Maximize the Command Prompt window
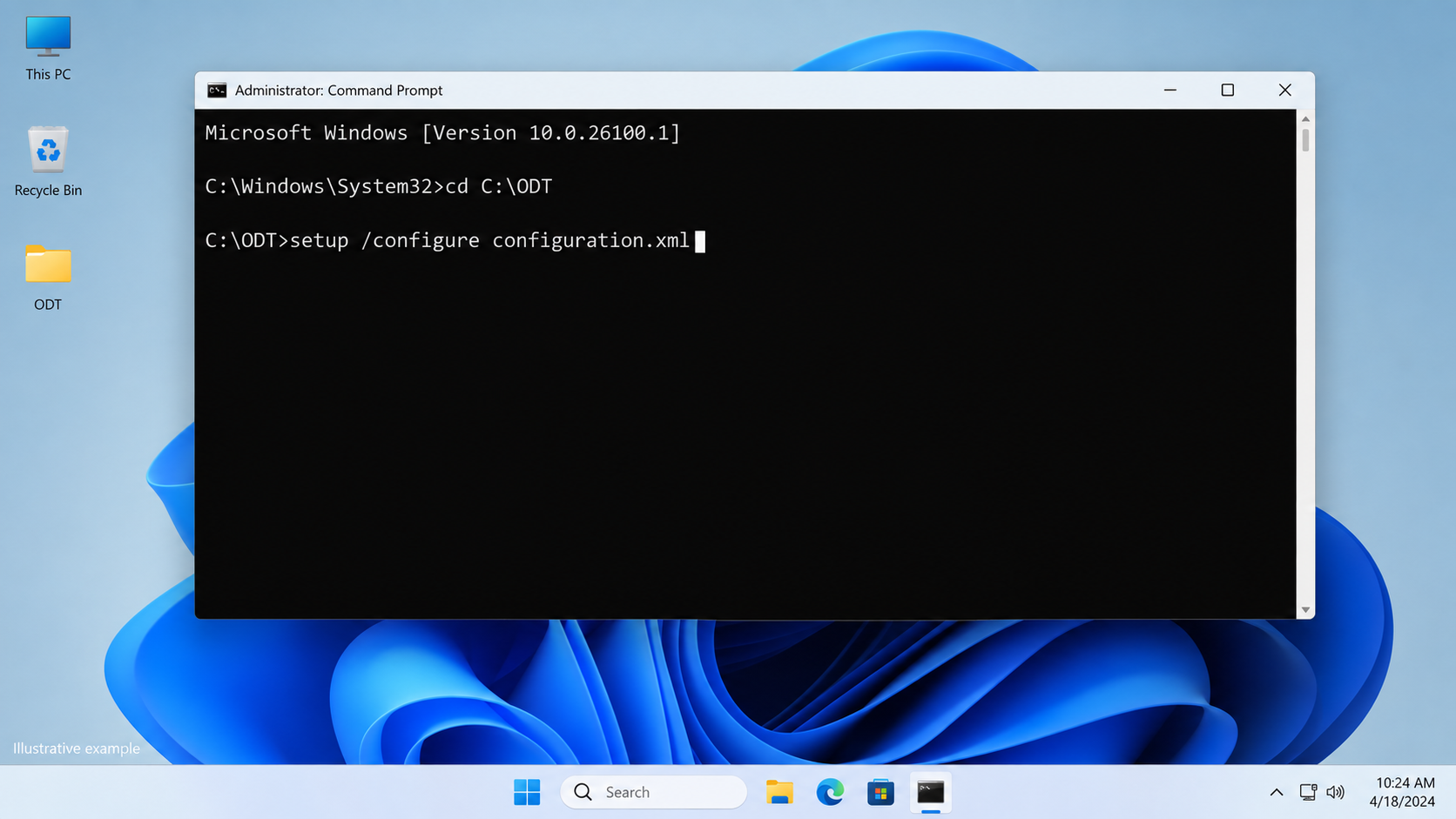 click(x=1228, y=91)
